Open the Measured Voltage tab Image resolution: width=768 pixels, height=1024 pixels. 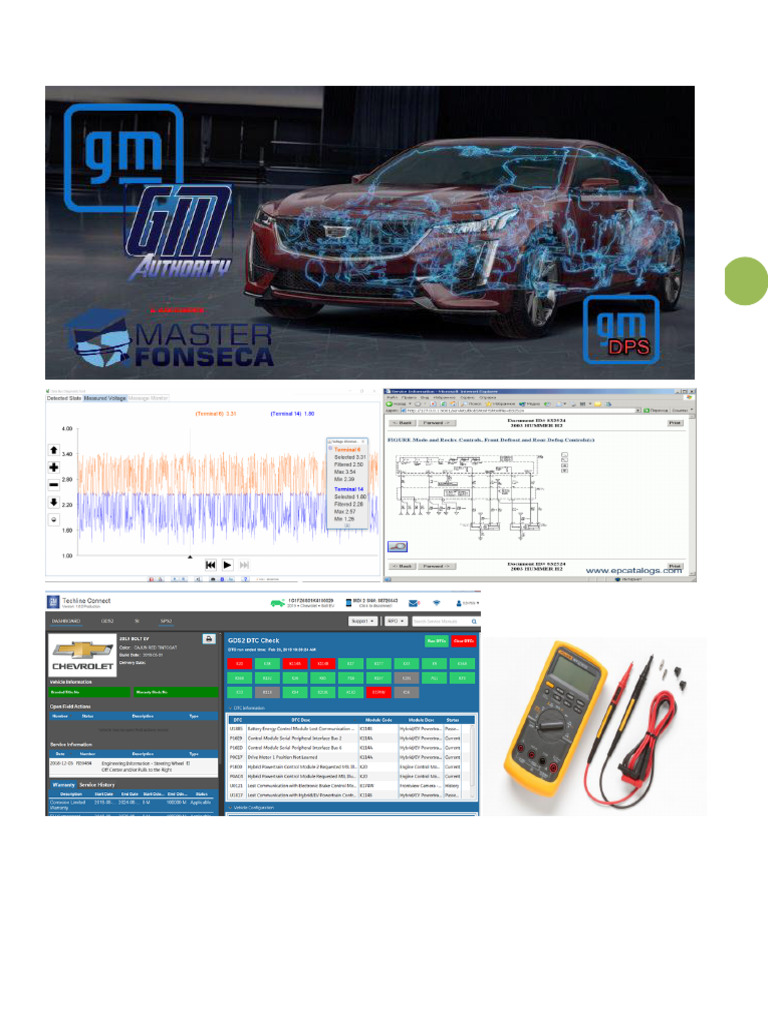click(105, 398)
